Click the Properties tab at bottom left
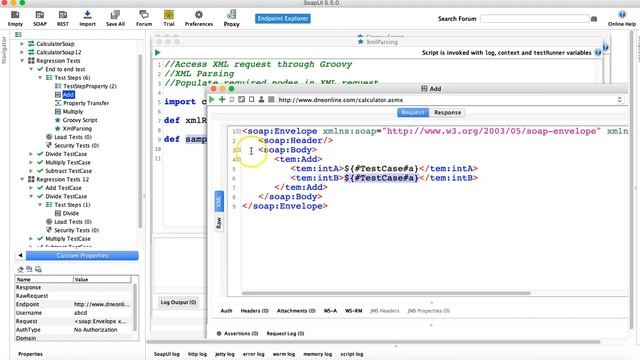The height and width of the screenshot is (360, 640). 30,354
